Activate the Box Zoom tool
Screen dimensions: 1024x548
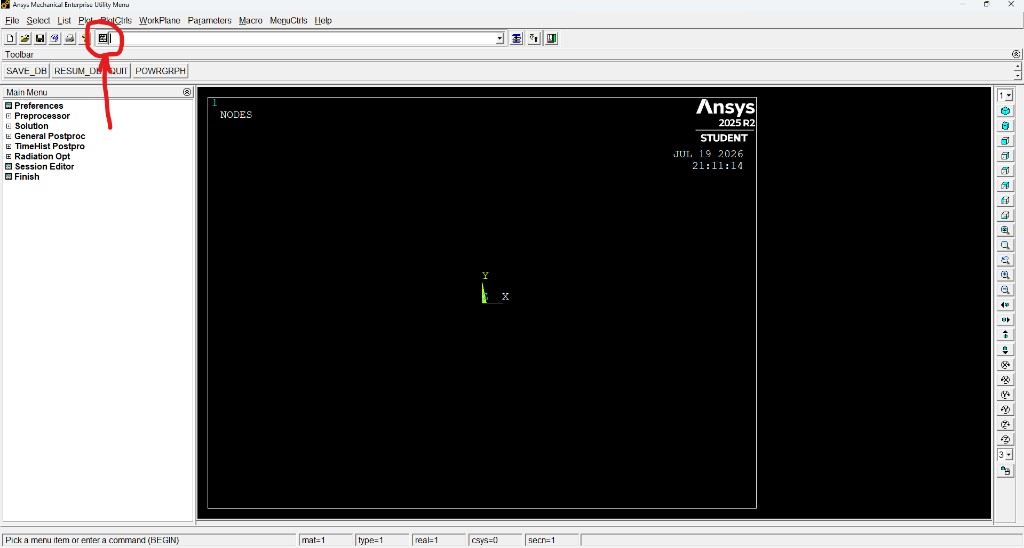[x=1005, y=246]
